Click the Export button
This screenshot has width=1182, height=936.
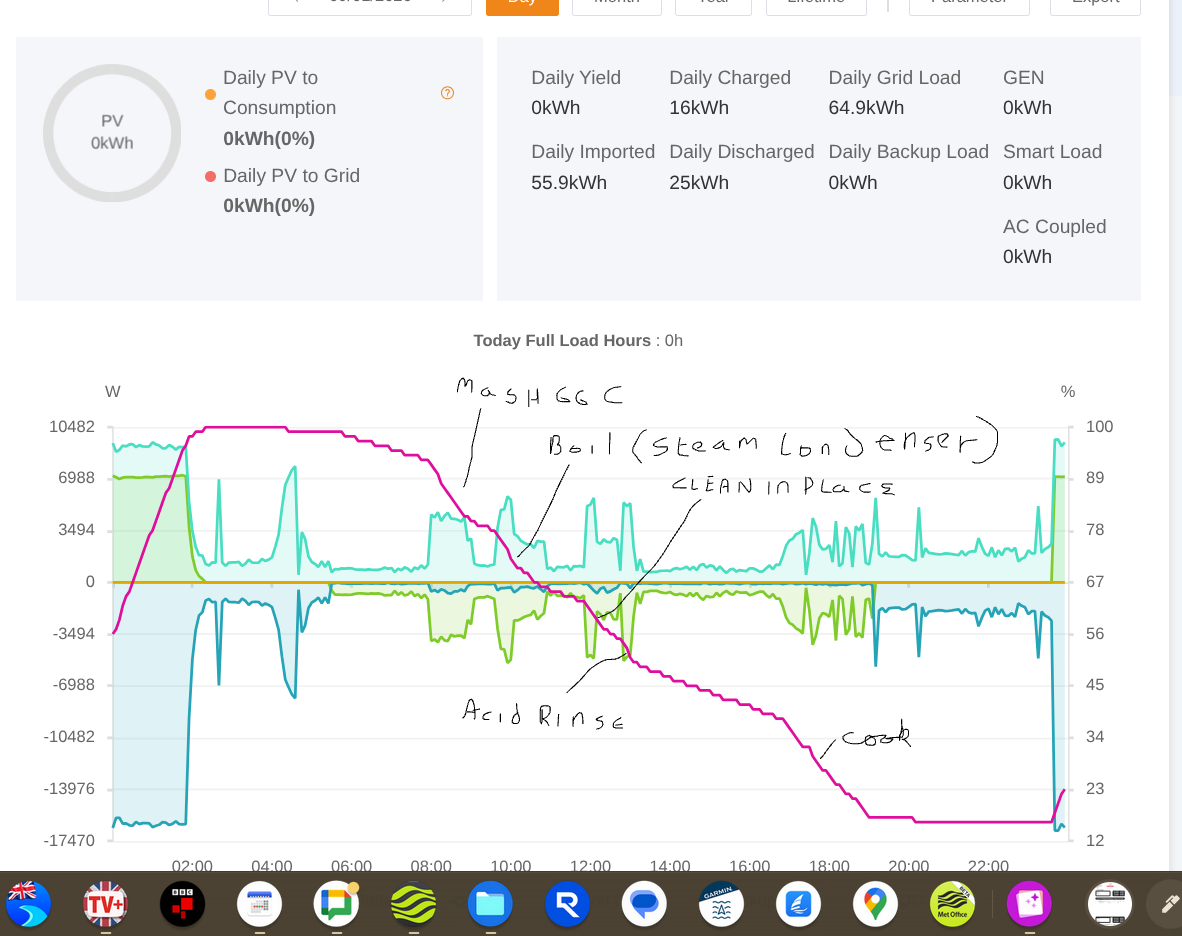pyautogui.click(x=1095, y=3)
